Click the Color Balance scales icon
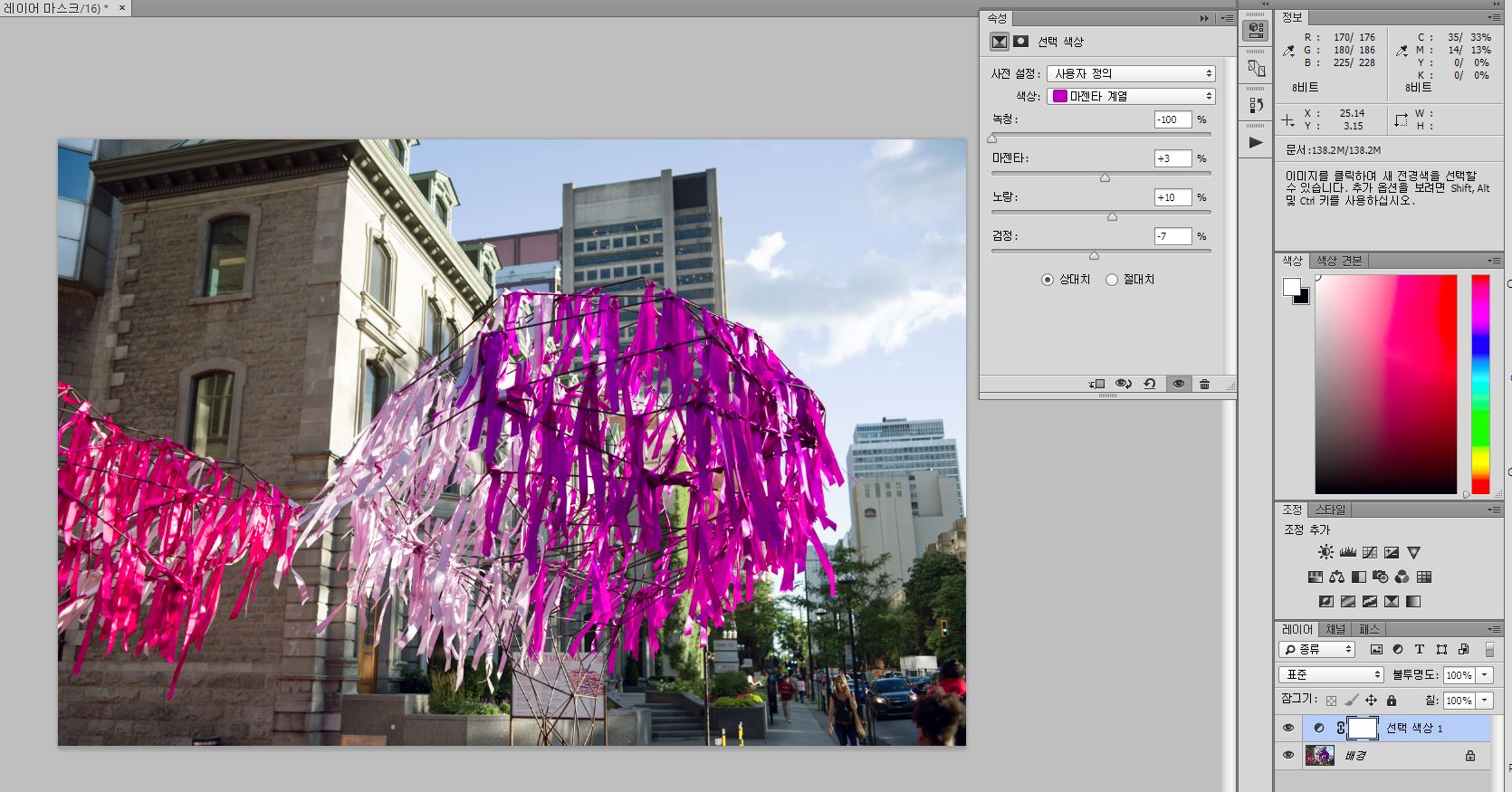1512x792 pixels. point(1337,577)
